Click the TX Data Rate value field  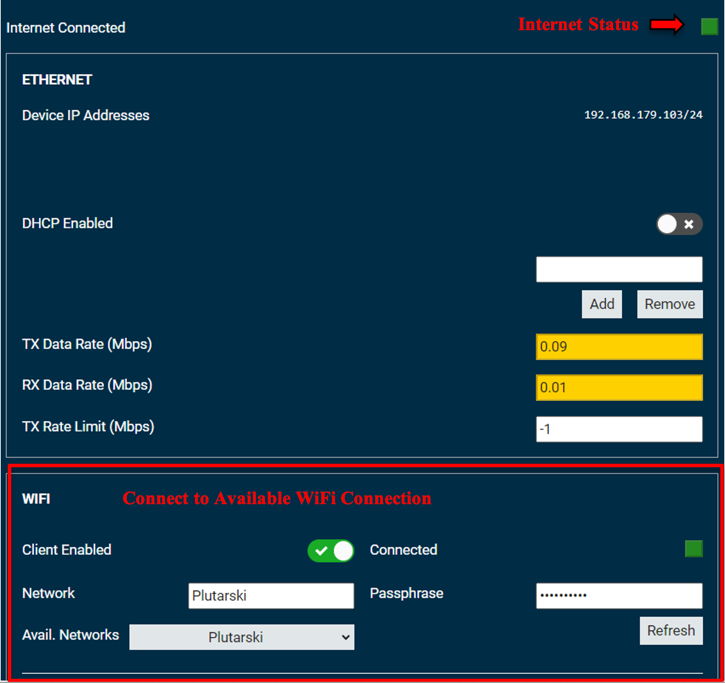pyautogui.click(x=619, y=347)
